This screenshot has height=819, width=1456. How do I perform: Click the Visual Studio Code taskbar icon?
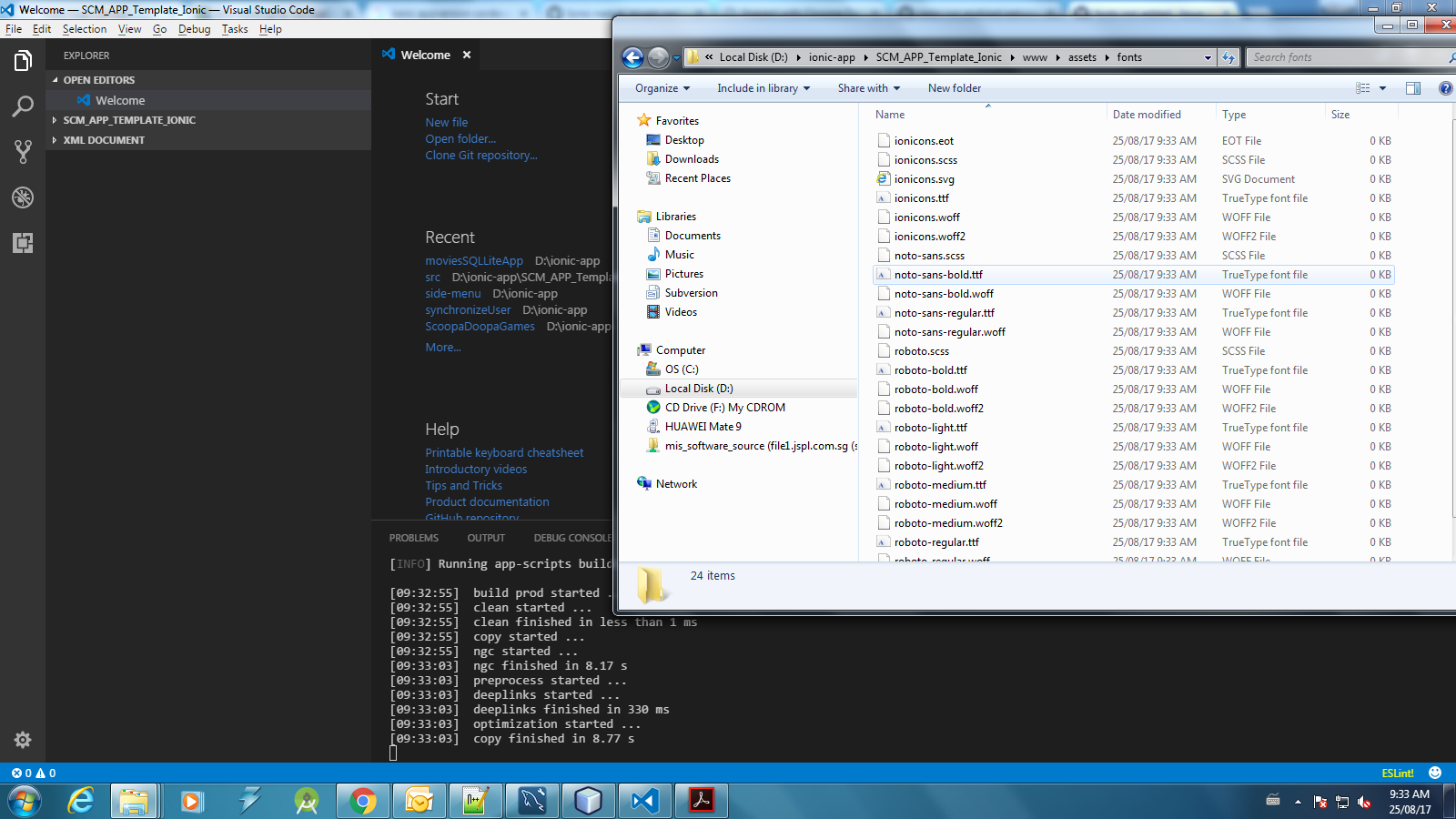645,801
